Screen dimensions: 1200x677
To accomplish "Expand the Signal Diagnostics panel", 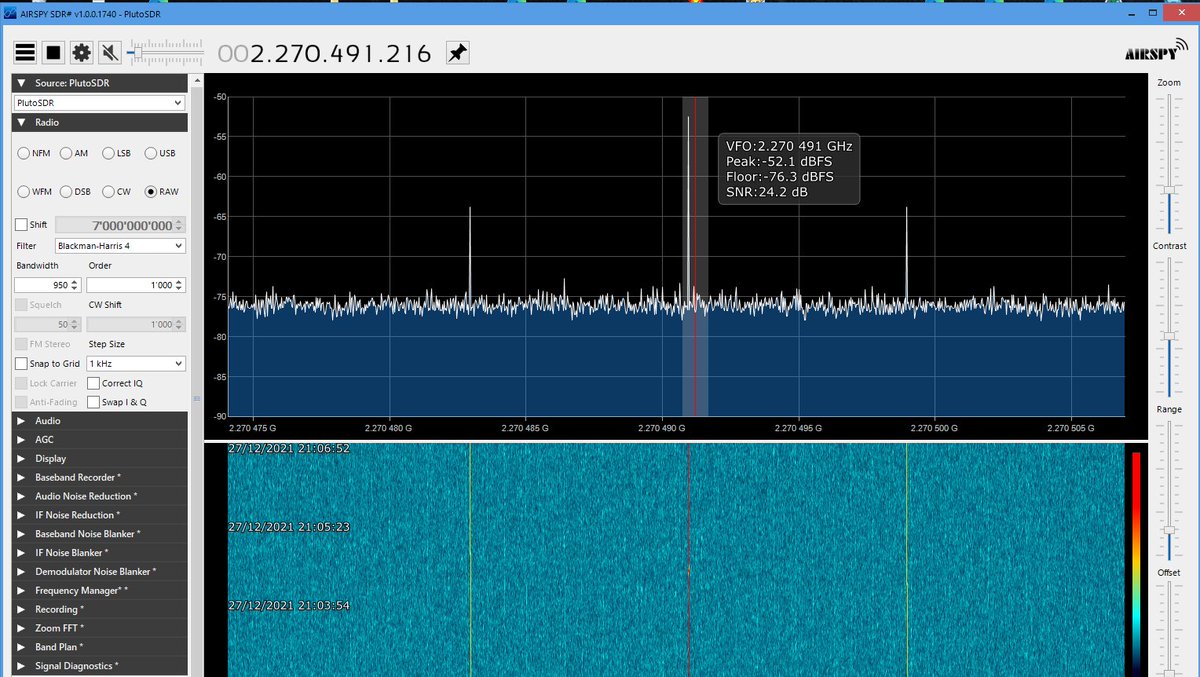I will (99, 666).
